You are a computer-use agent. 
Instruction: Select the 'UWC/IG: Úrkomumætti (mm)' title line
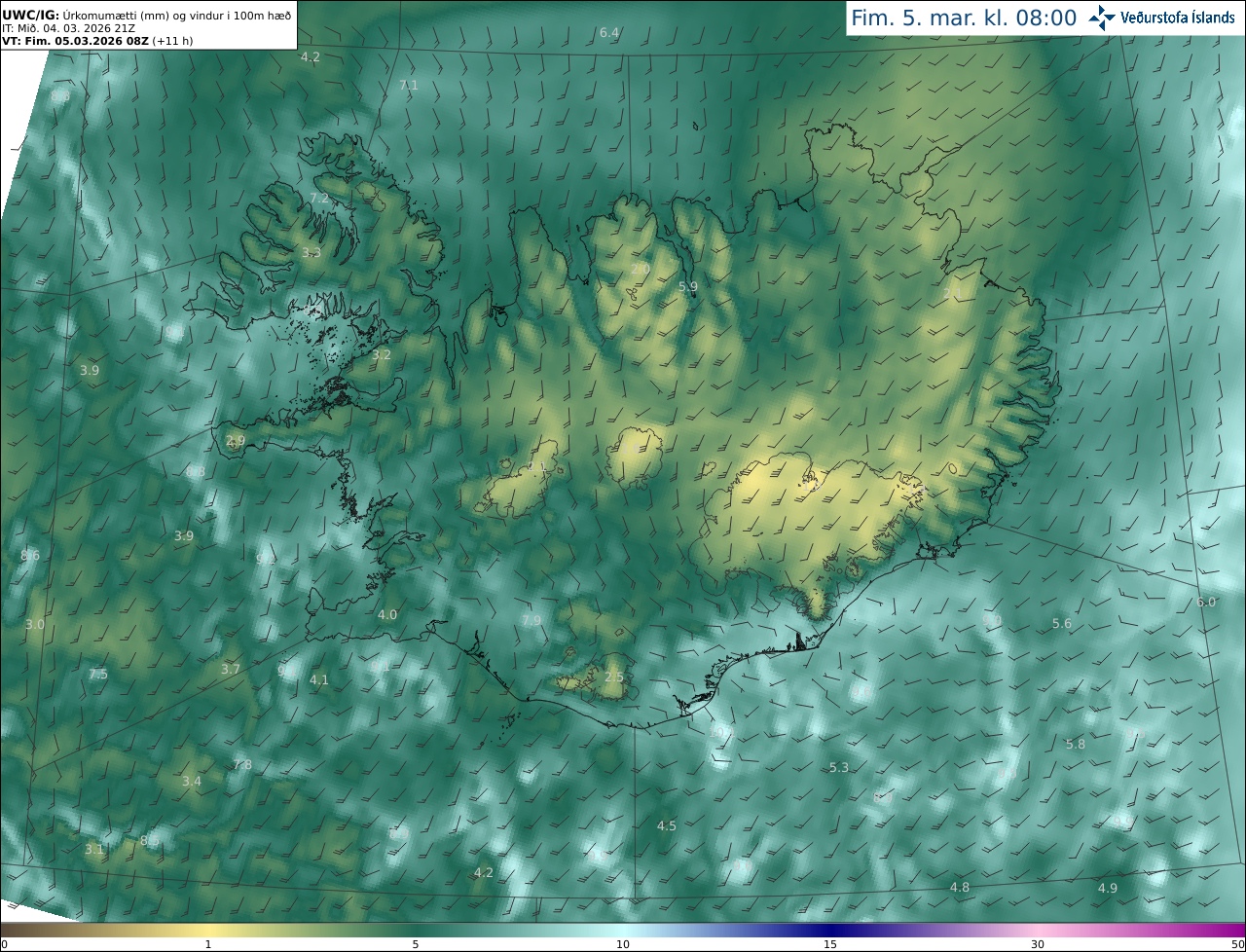(x=146, y=16)
